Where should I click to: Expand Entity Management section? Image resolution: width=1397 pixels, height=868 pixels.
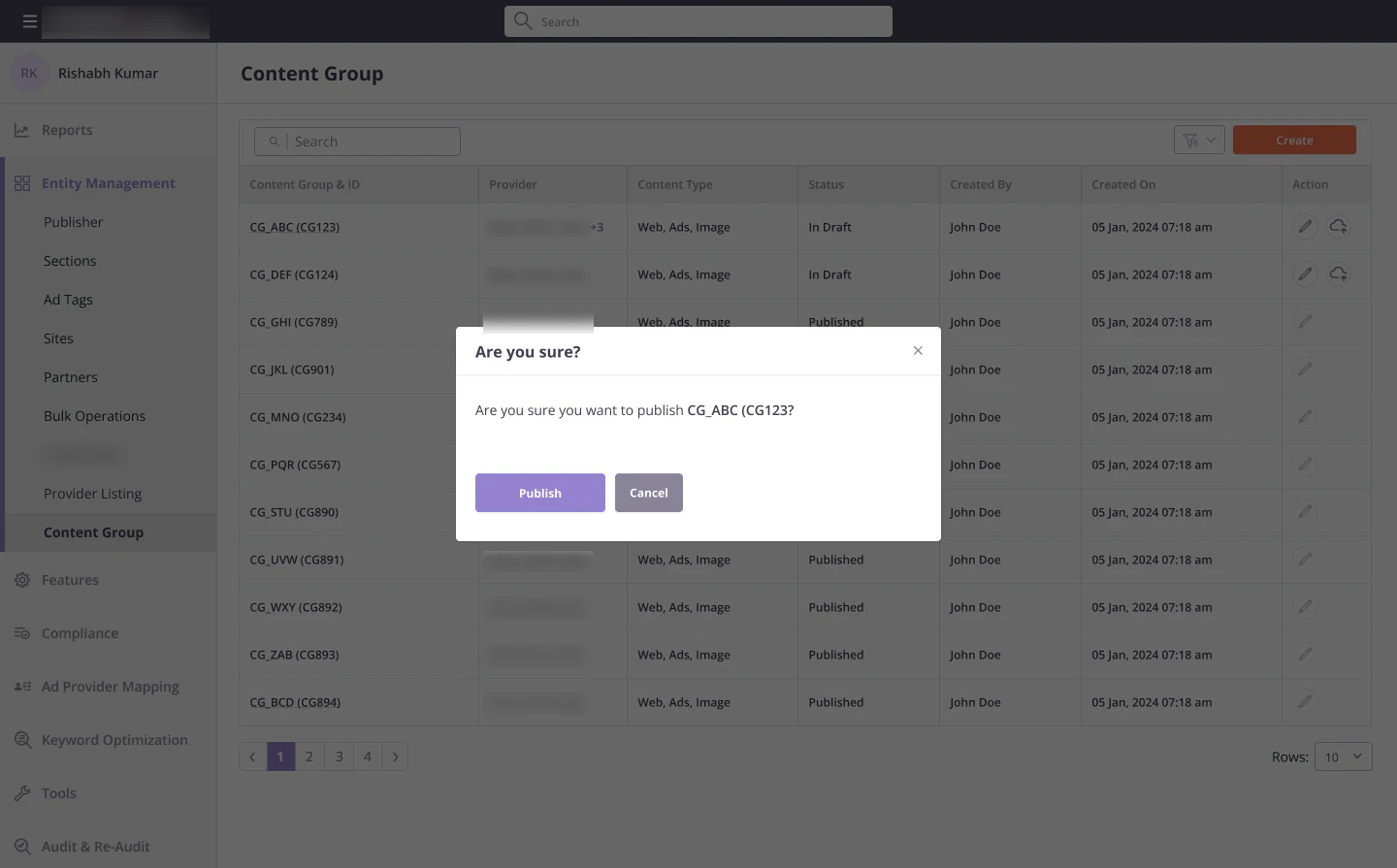(108, 183)
